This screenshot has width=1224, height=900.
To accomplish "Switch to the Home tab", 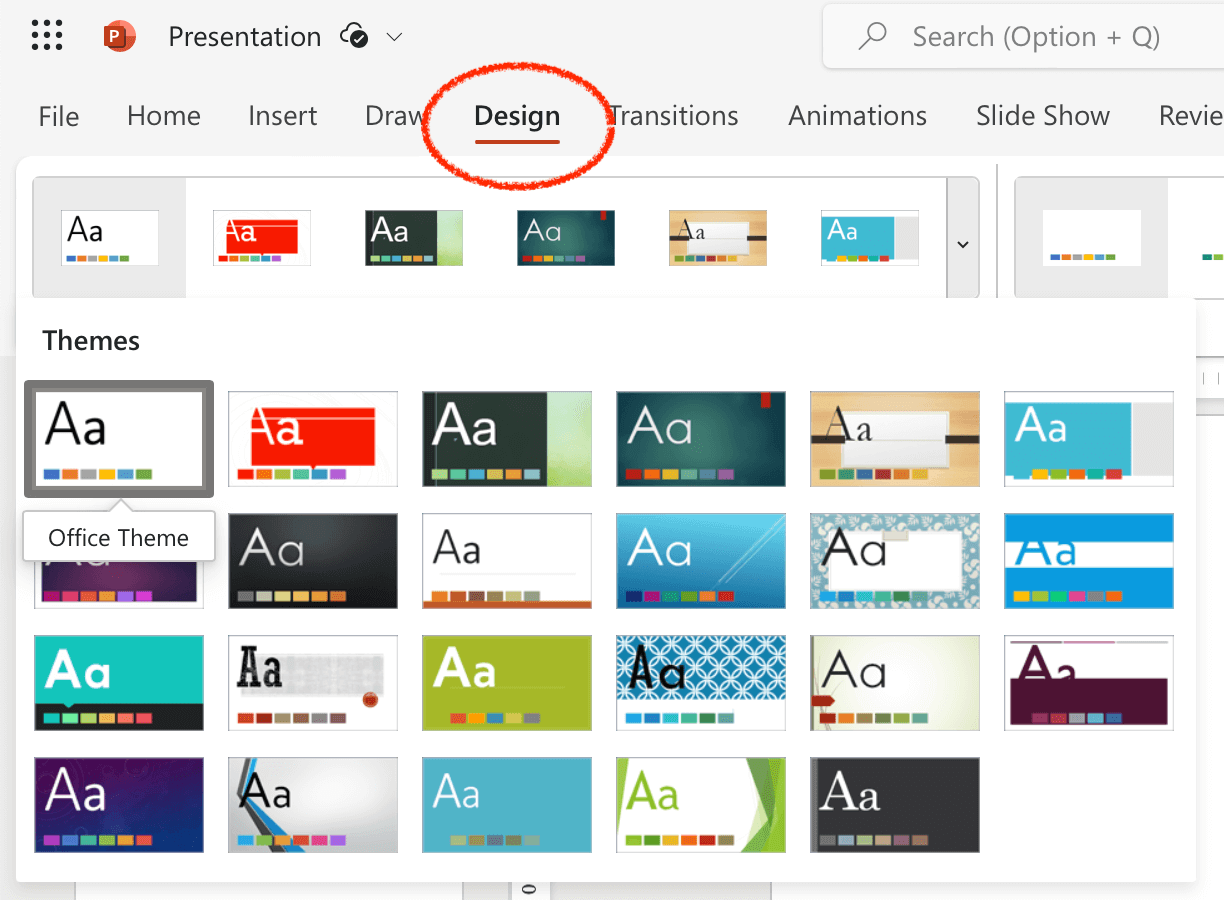I will [164, 116].
